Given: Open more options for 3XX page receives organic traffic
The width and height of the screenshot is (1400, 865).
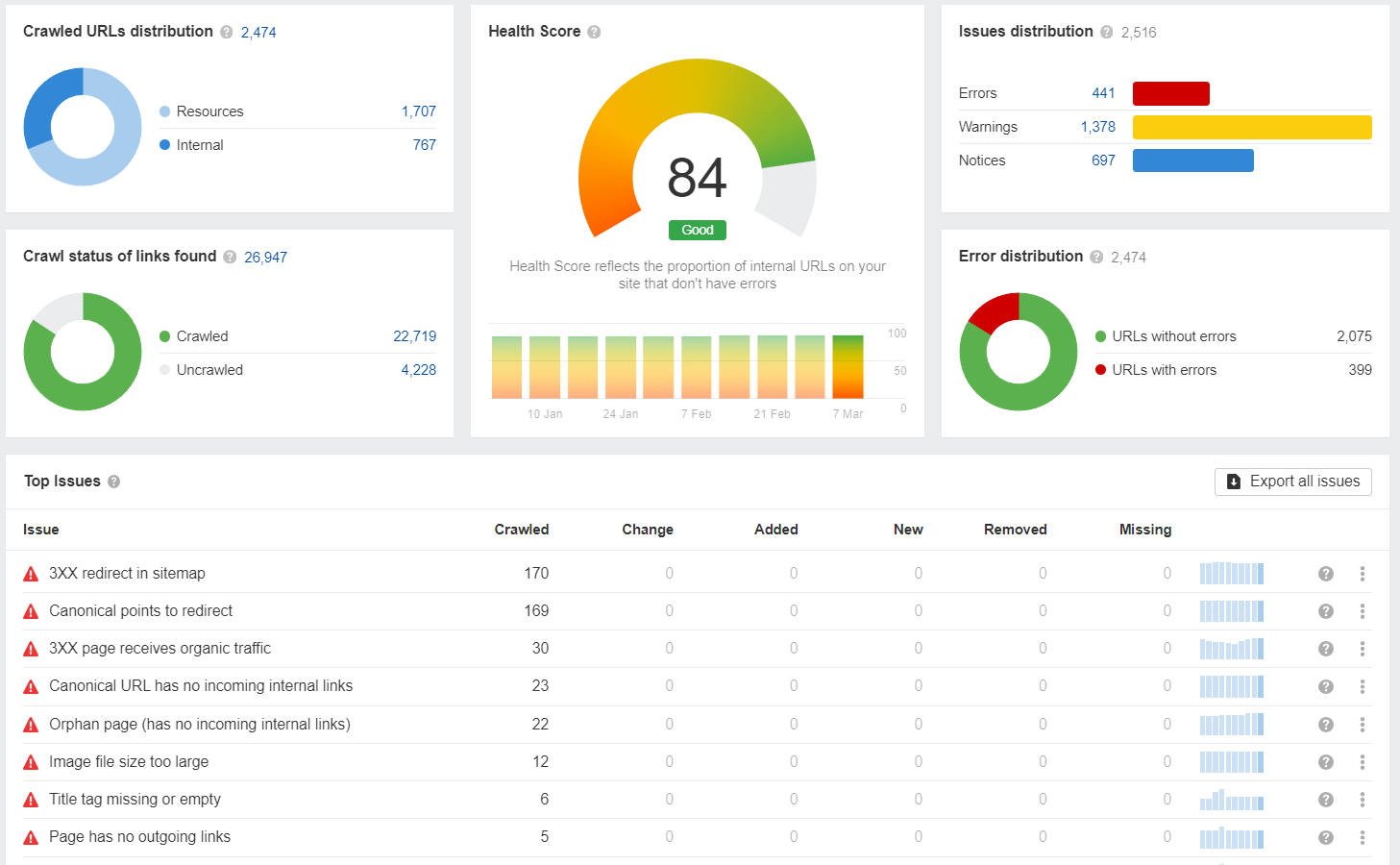Looking at the screenshot, I should [1363, 649].
